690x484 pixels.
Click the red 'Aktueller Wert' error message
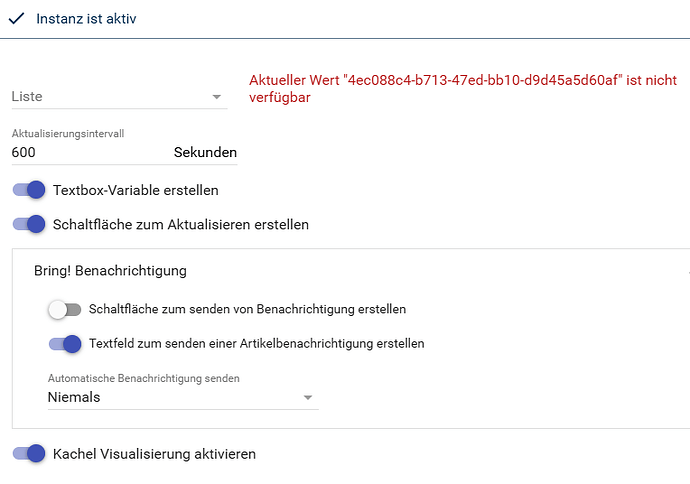[463, 88]
